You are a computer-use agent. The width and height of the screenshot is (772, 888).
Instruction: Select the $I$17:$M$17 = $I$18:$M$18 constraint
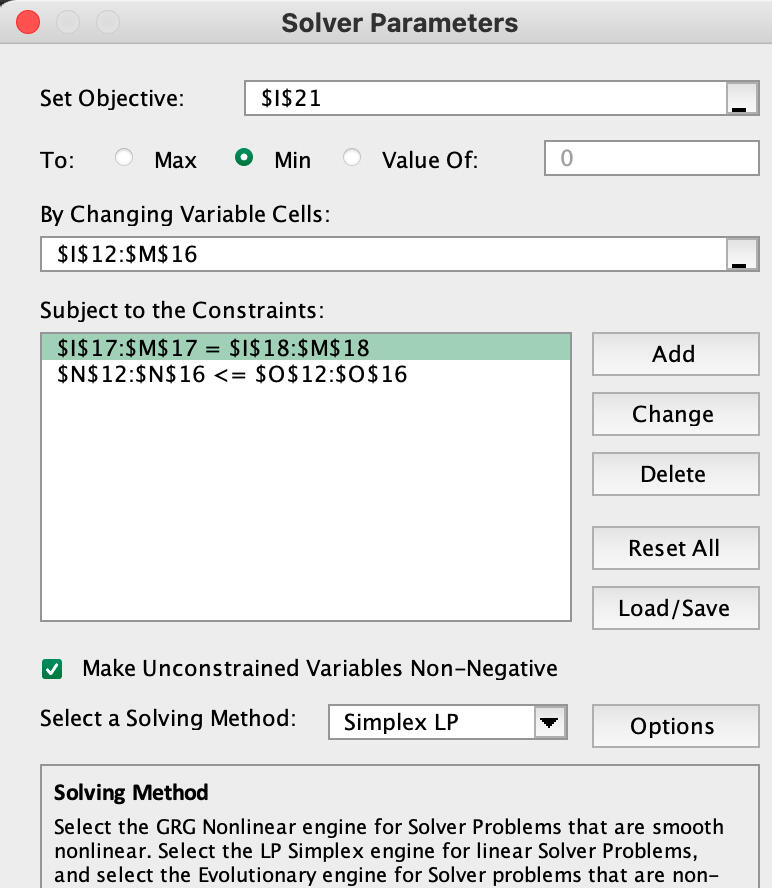tap(305, 348)
